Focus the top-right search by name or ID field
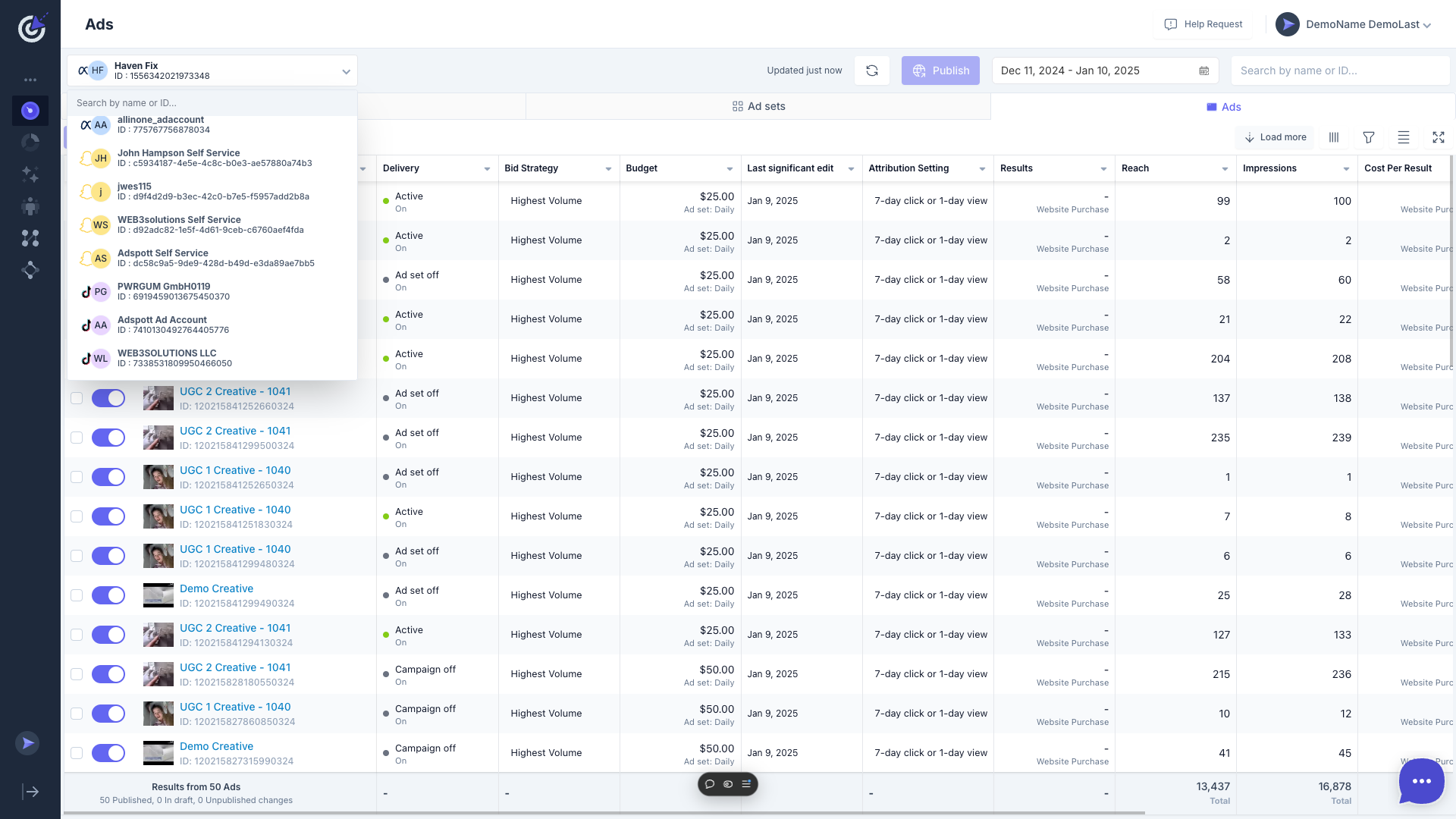This screenshot has height=819, width=1456. [x=1340, y=71]
